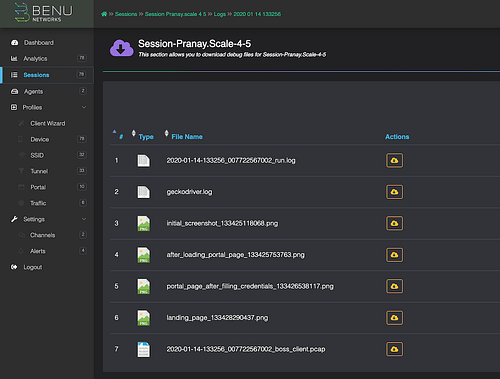Viewport: 500px width, 379px height.
Task: Select file name landing_page_133428290437.png
Action: click(x=217, y=318)
